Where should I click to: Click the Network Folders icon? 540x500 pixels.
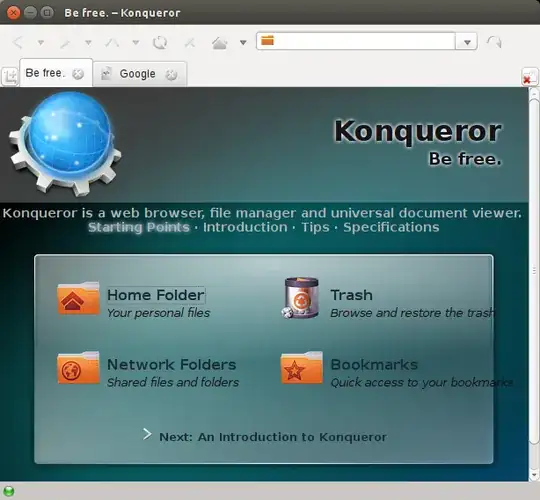click(x=79, y=367)
